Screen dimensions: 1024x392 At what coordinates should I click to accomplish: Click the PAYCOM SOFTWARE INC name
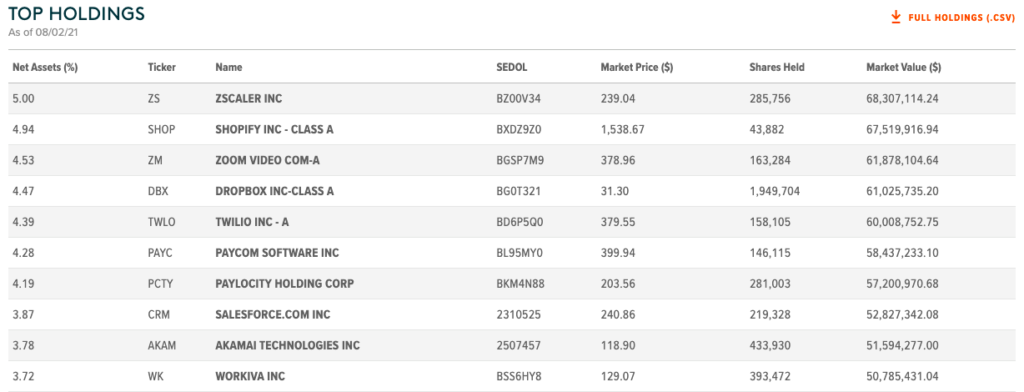(277, 253)
